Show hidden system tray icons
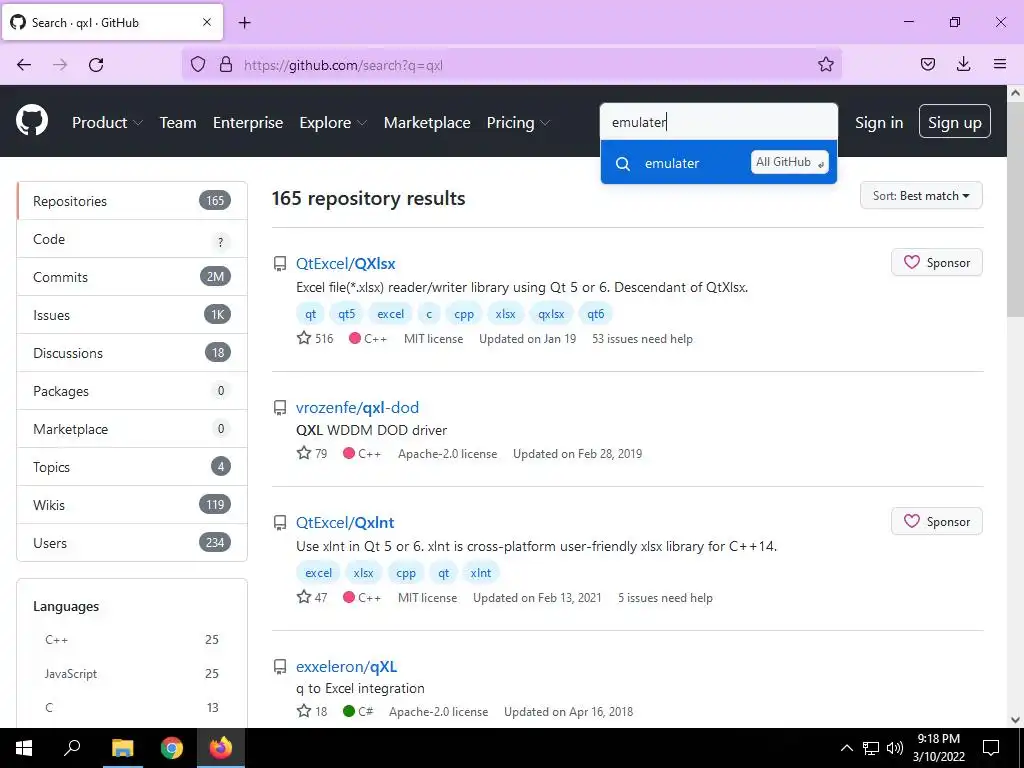This screenshot has width=1024, height=768. pos(846,748)
